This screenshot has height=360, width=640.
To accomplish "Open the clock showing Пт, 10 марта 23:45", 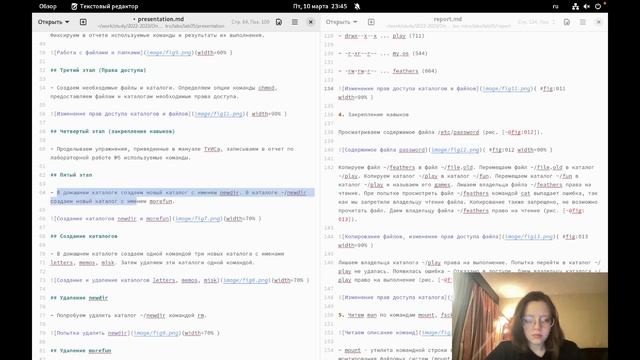I will click(320, 6).
